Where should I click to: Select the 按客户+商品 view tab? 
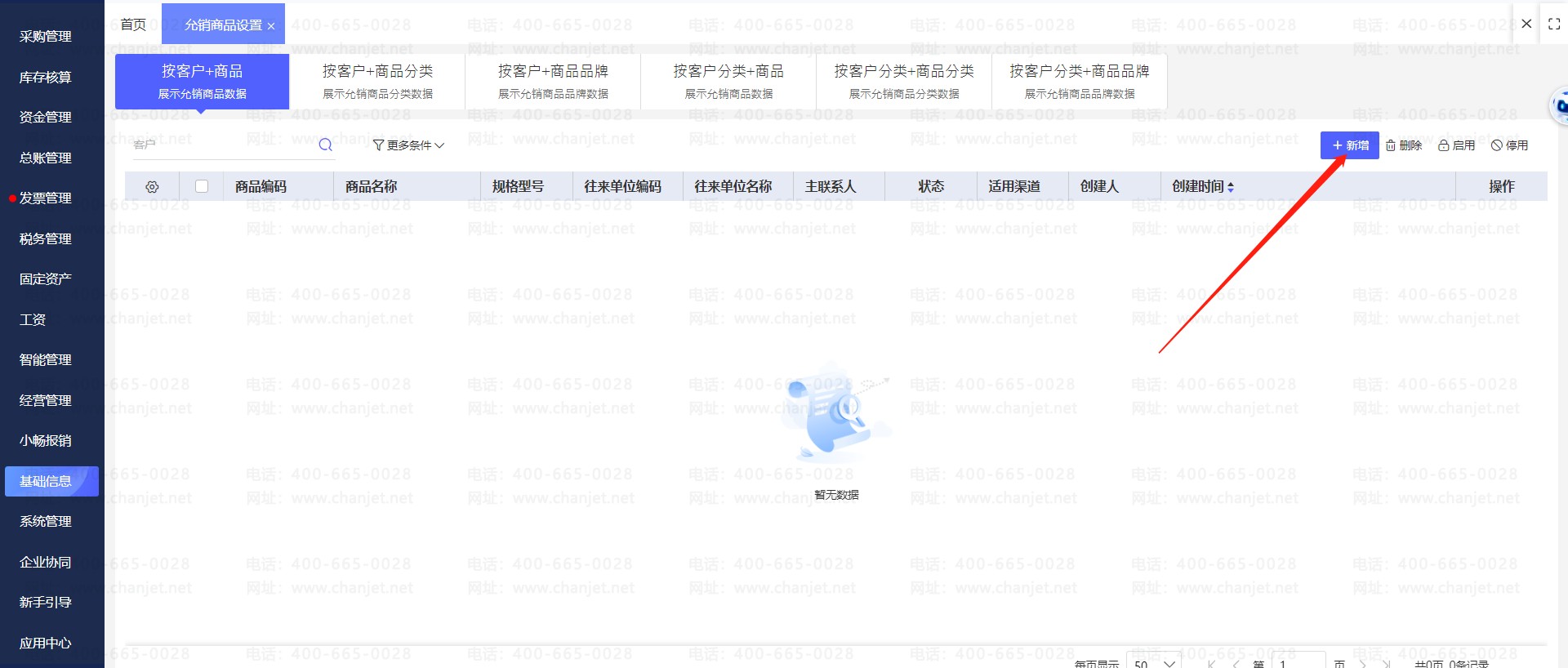click(203, 82)
